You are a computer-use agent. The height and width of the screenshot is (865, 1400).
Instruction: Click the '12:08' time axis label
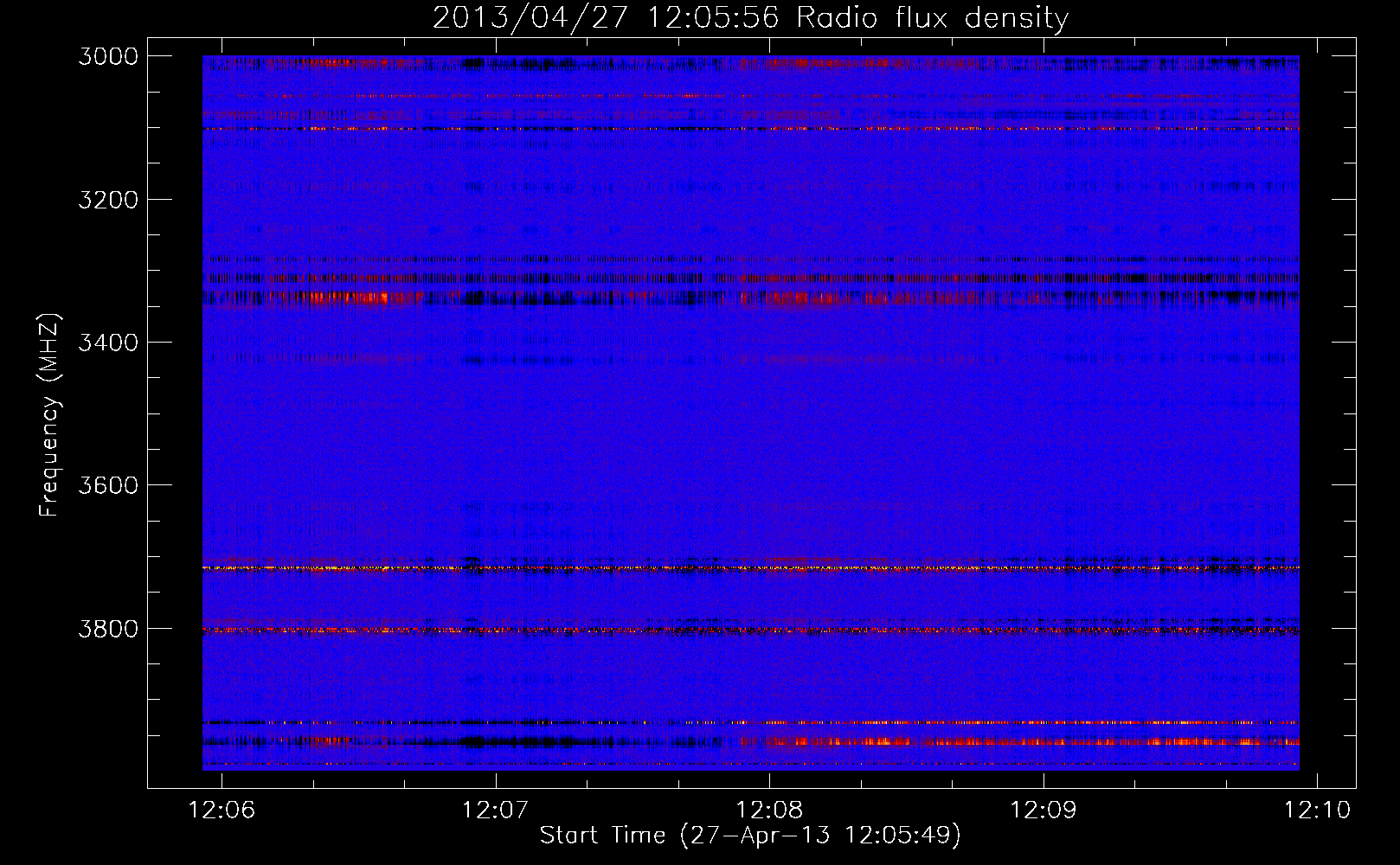pos(770,811)
